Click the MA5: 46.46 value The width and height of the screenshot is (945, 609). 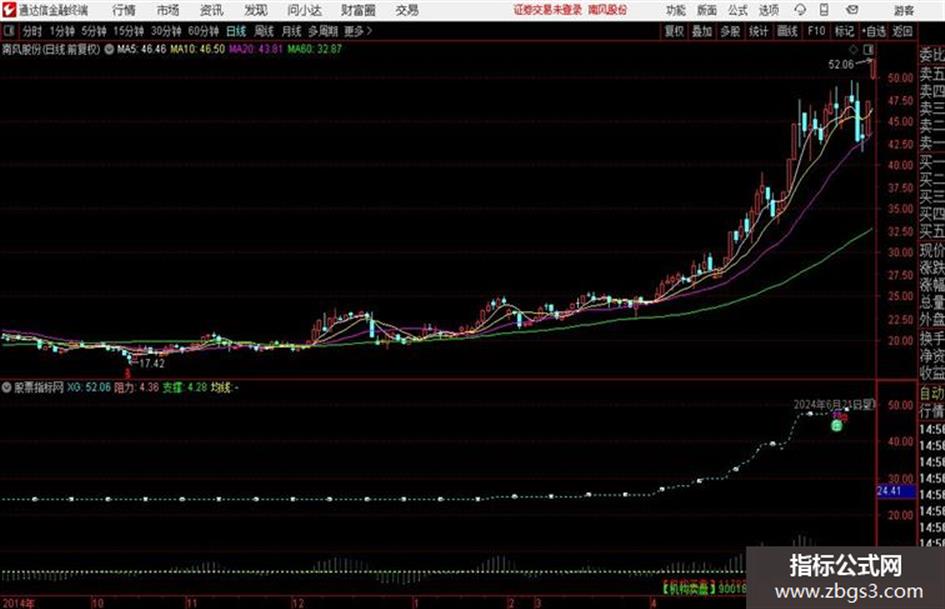coord(142,49)
